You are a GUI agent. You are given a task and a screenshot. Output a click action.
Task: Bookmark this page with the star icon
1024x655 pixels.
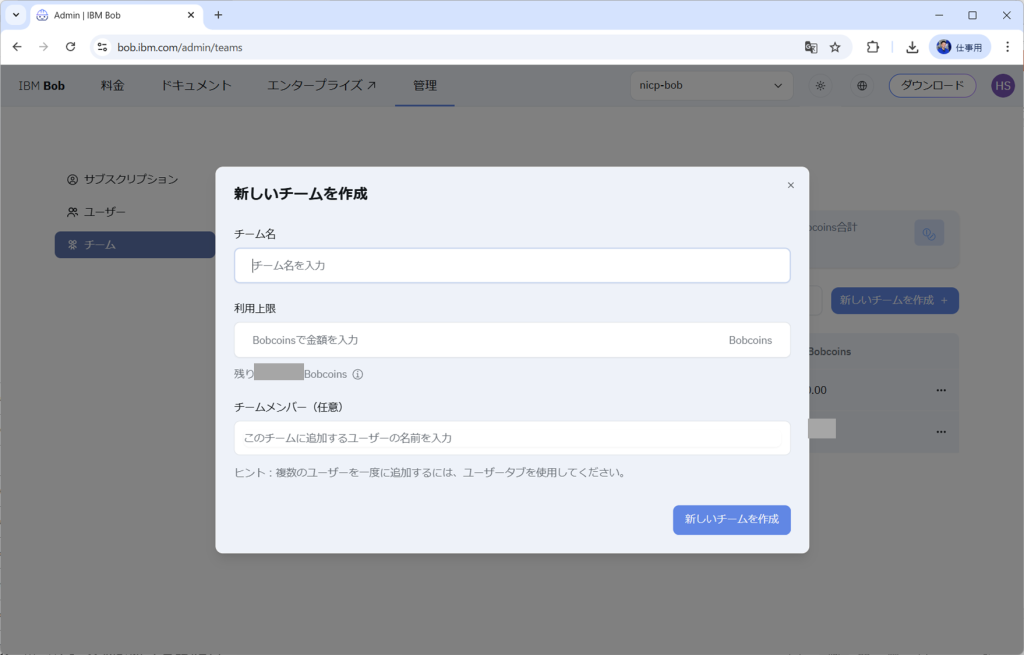tap(835, 47)
